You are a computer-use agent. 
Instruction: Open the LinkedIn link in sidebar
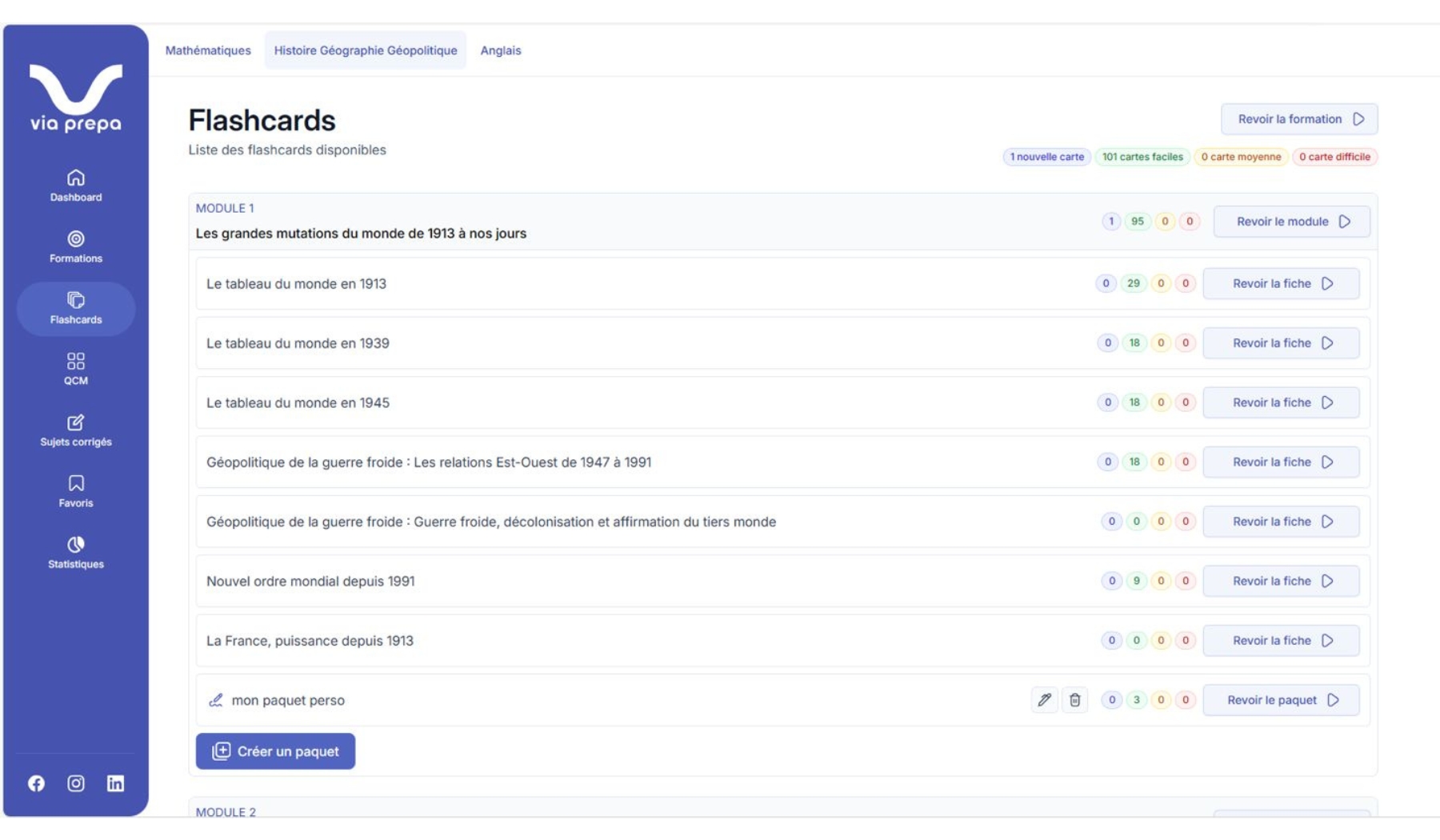point(115,783)
